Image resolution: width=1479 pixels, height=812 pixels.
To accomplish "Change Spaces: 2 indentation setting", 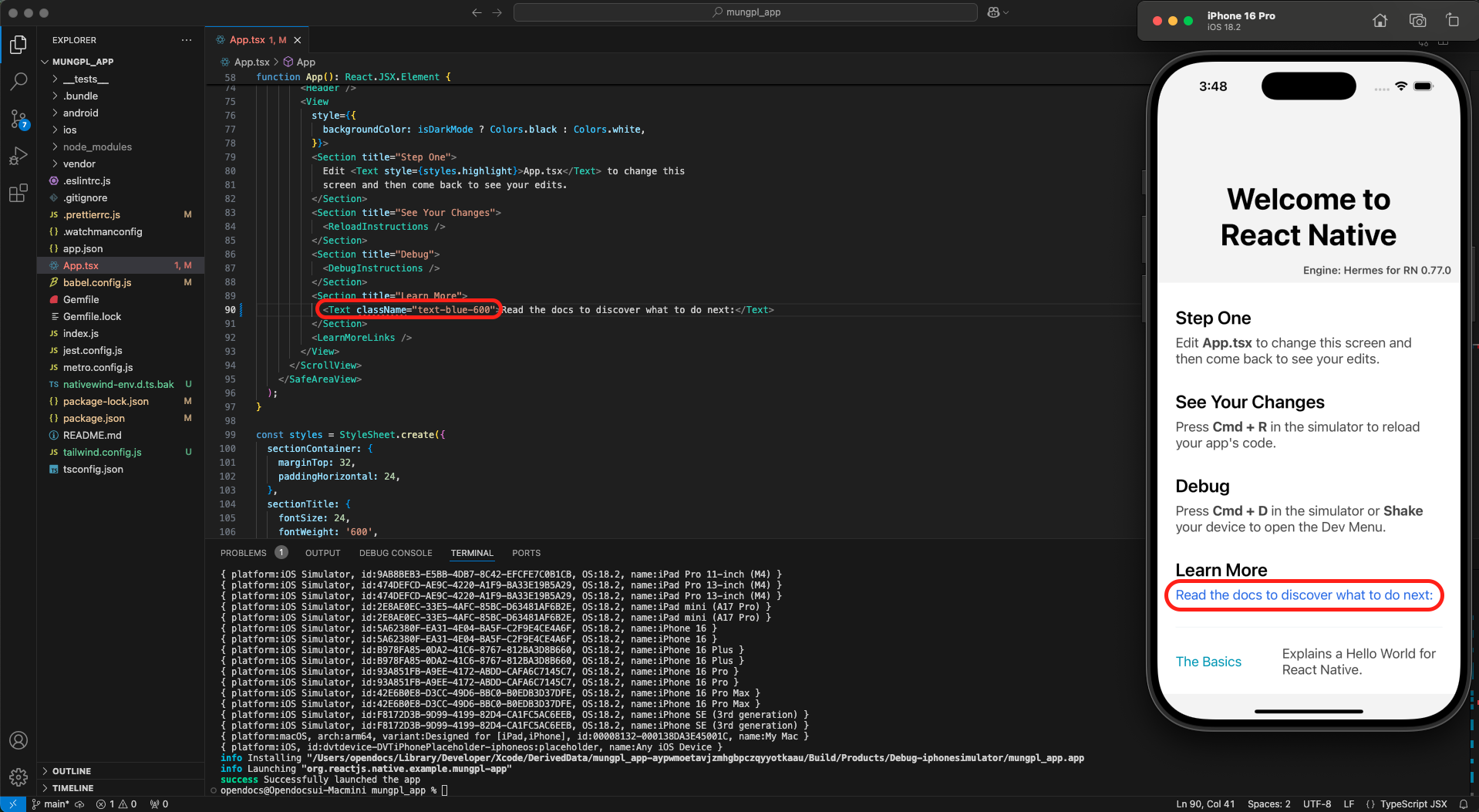I will coord(1268,804).
